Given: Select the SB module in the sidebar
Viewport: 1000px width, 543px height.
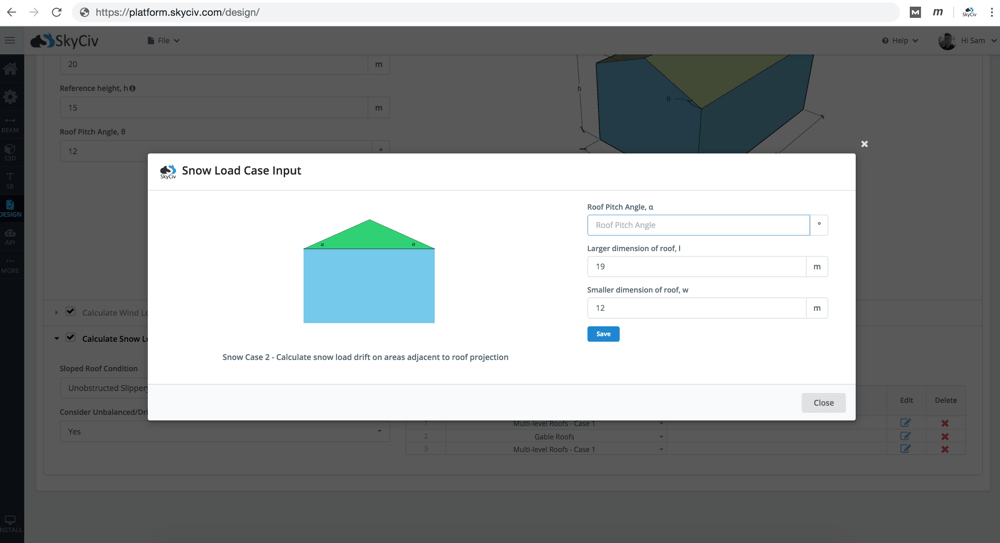Looking at the screenshot, I should [10, 180].
